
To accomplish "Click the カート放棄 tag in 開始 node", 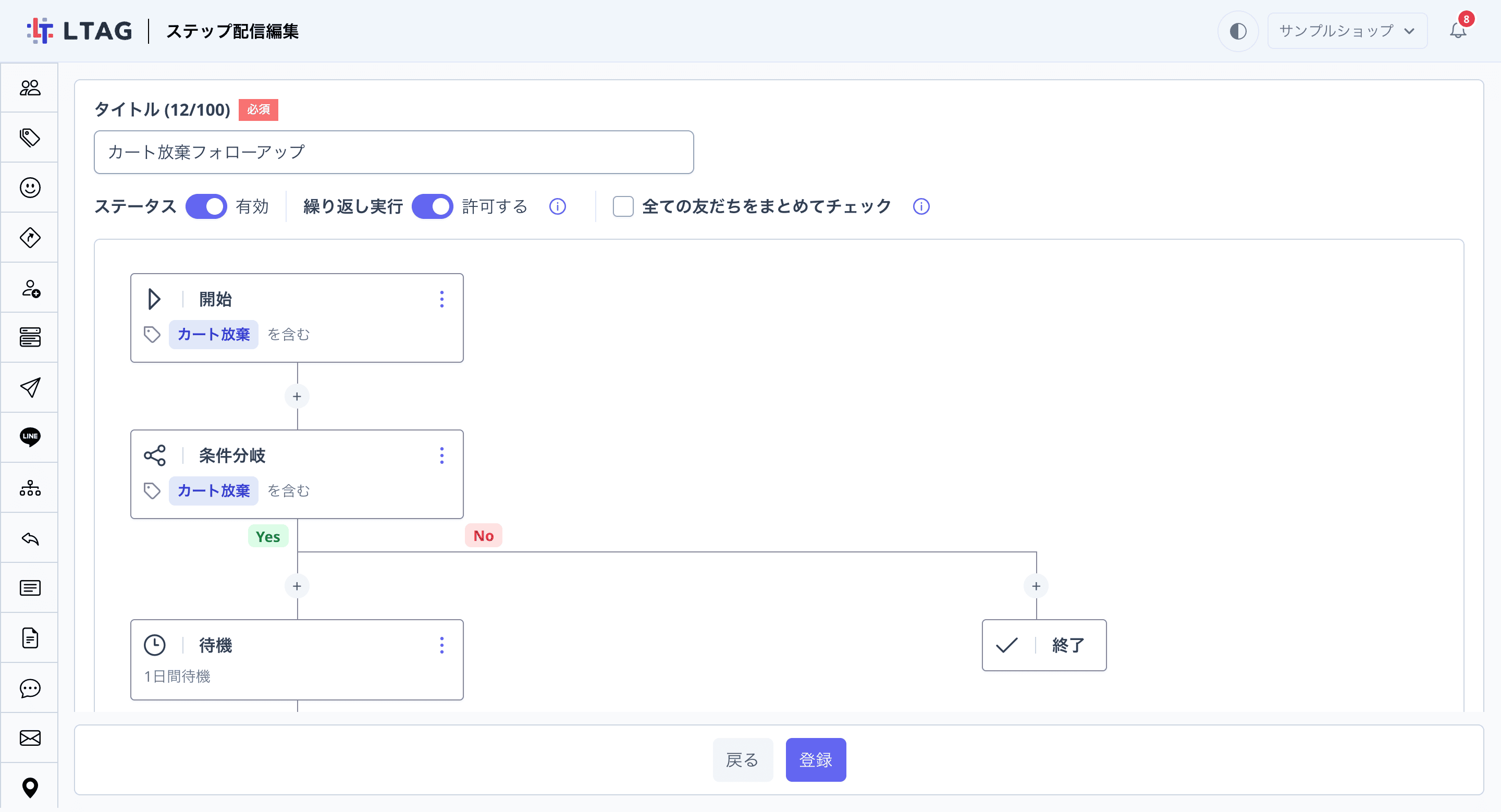I will click(x=213, y=335).
